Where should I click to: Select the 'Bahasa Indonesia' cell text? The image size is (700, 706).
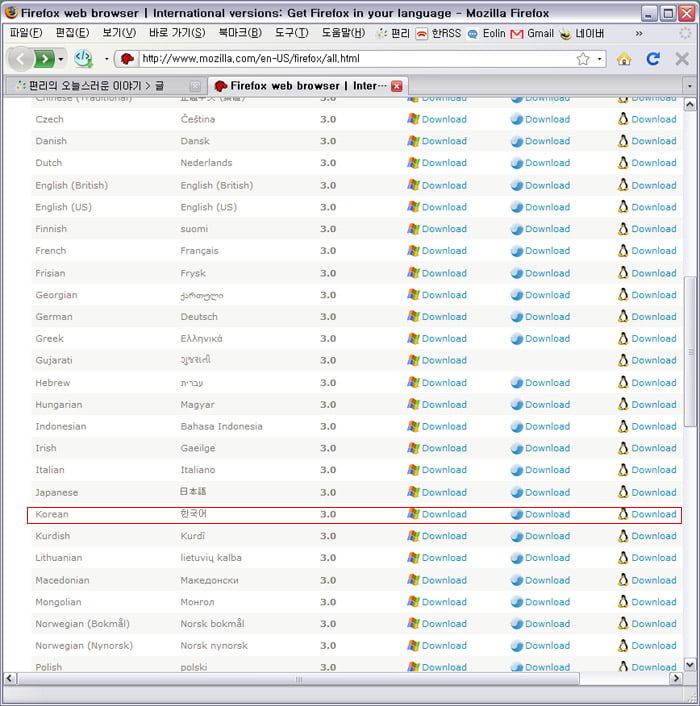click(221, 426)
